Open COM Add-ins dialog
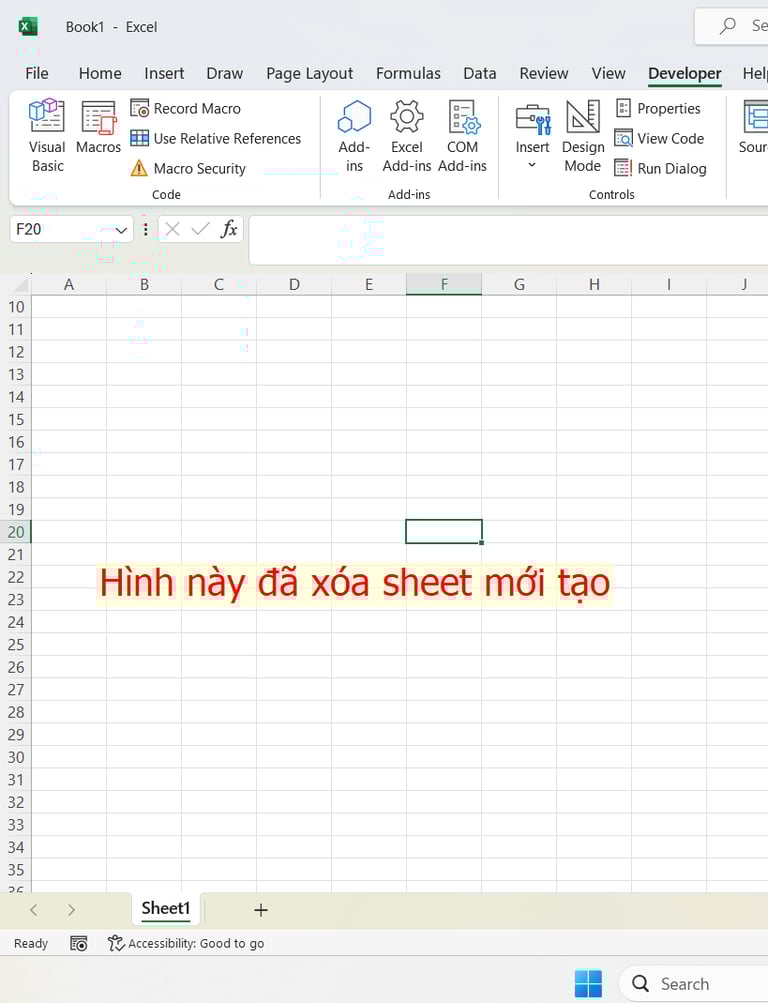This screenshot has width=768, height=1003. pos(462,136)
